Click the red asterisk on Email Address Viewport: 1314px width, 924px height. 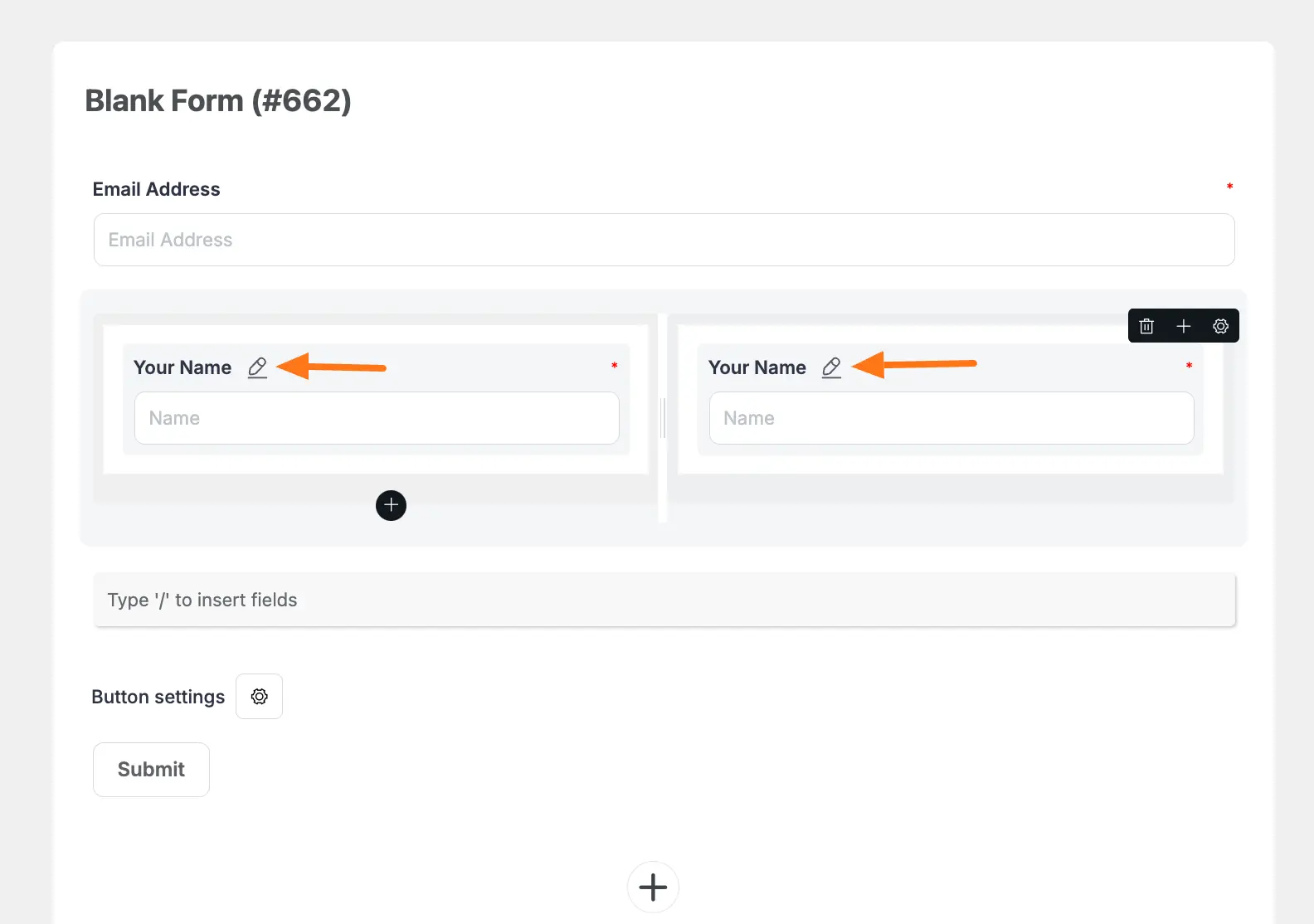click(1229, 187)
